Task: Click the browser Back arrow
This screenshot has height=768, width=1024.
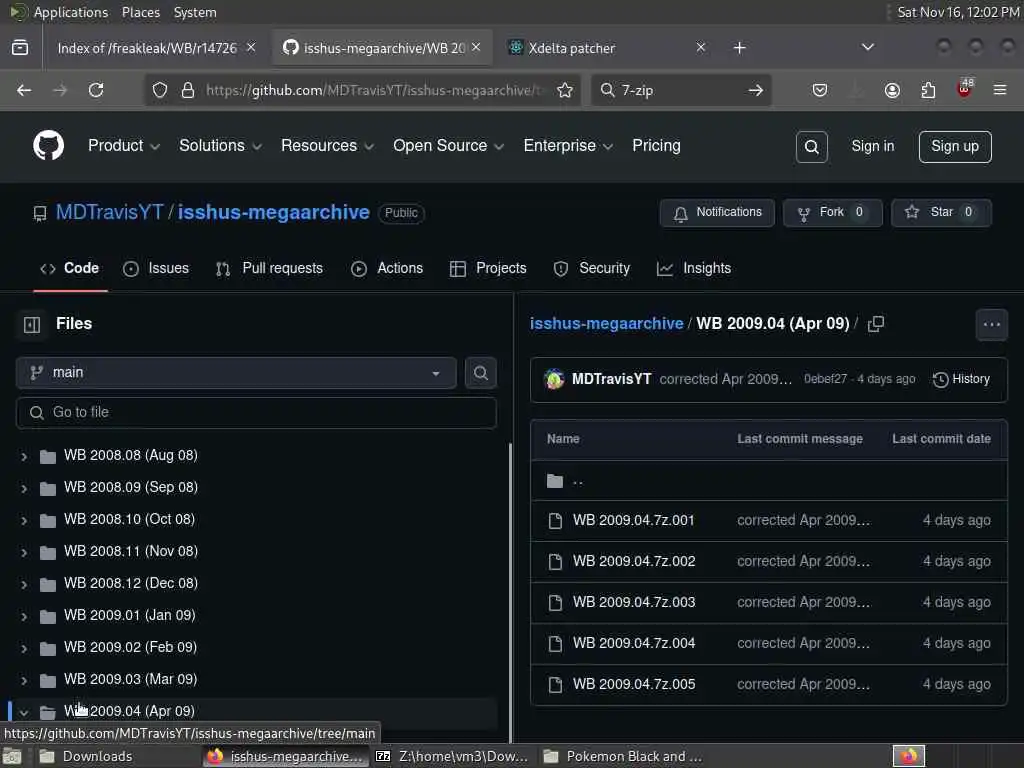Action: click(24, 90)
